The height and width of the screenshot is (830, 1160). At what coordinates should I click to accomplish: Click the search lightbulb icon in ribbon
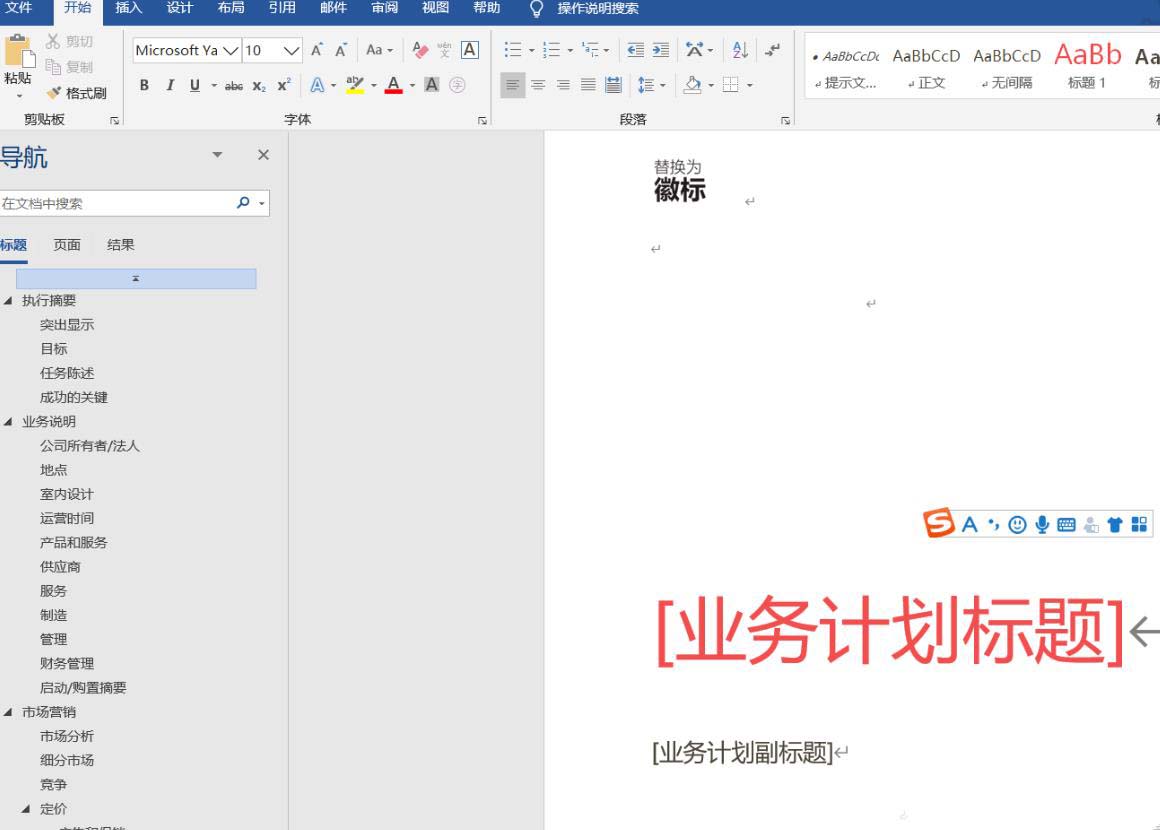coord(536,9)
